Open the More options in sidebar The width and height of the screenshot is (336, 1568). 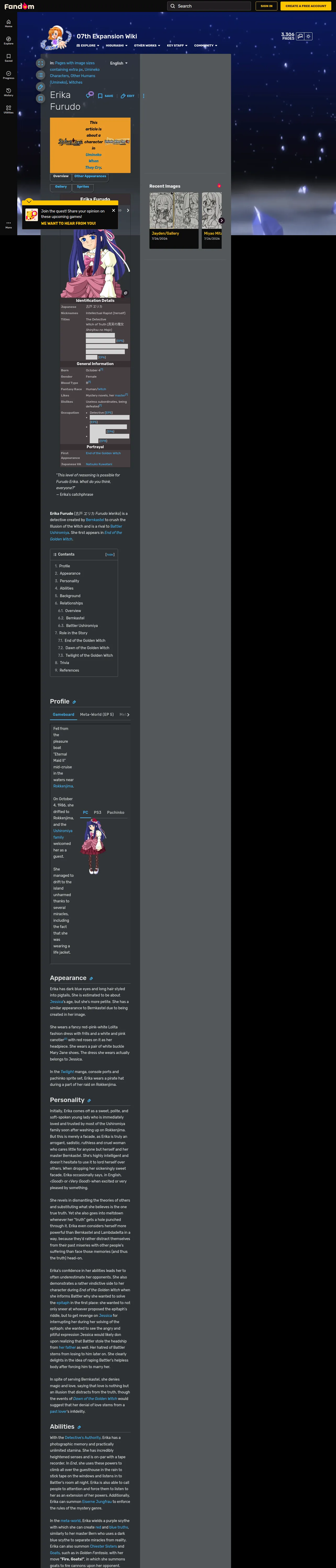tap(9, 224)
